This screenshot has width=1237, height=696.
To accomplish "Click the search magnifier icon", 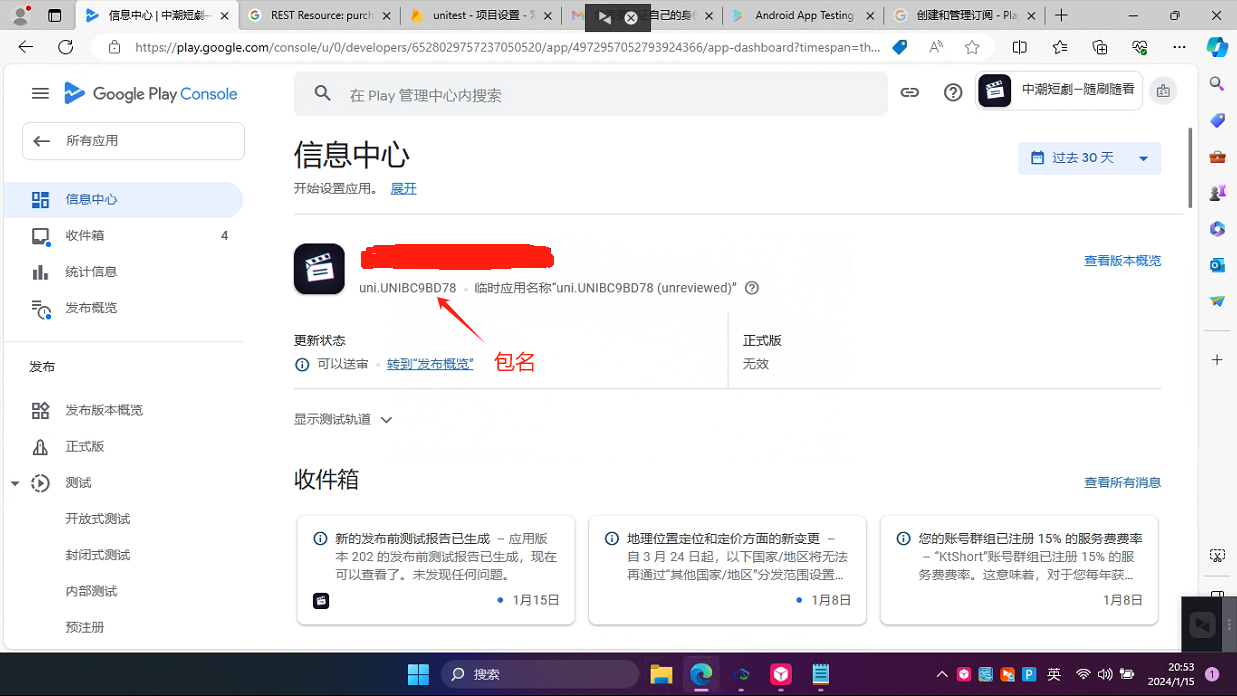I will point(322,94).
